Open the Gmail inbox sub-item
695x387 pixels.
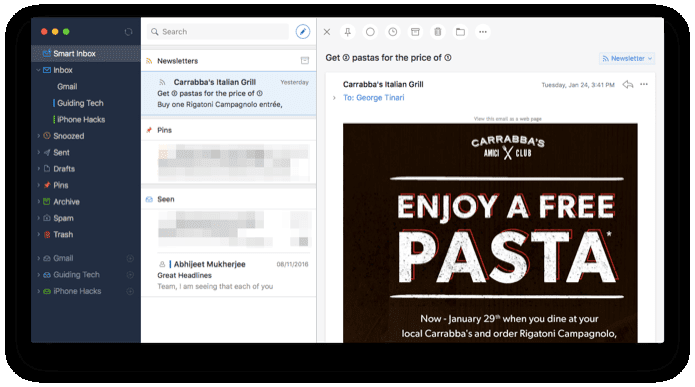pyautogui.click(x=67, y=86)
